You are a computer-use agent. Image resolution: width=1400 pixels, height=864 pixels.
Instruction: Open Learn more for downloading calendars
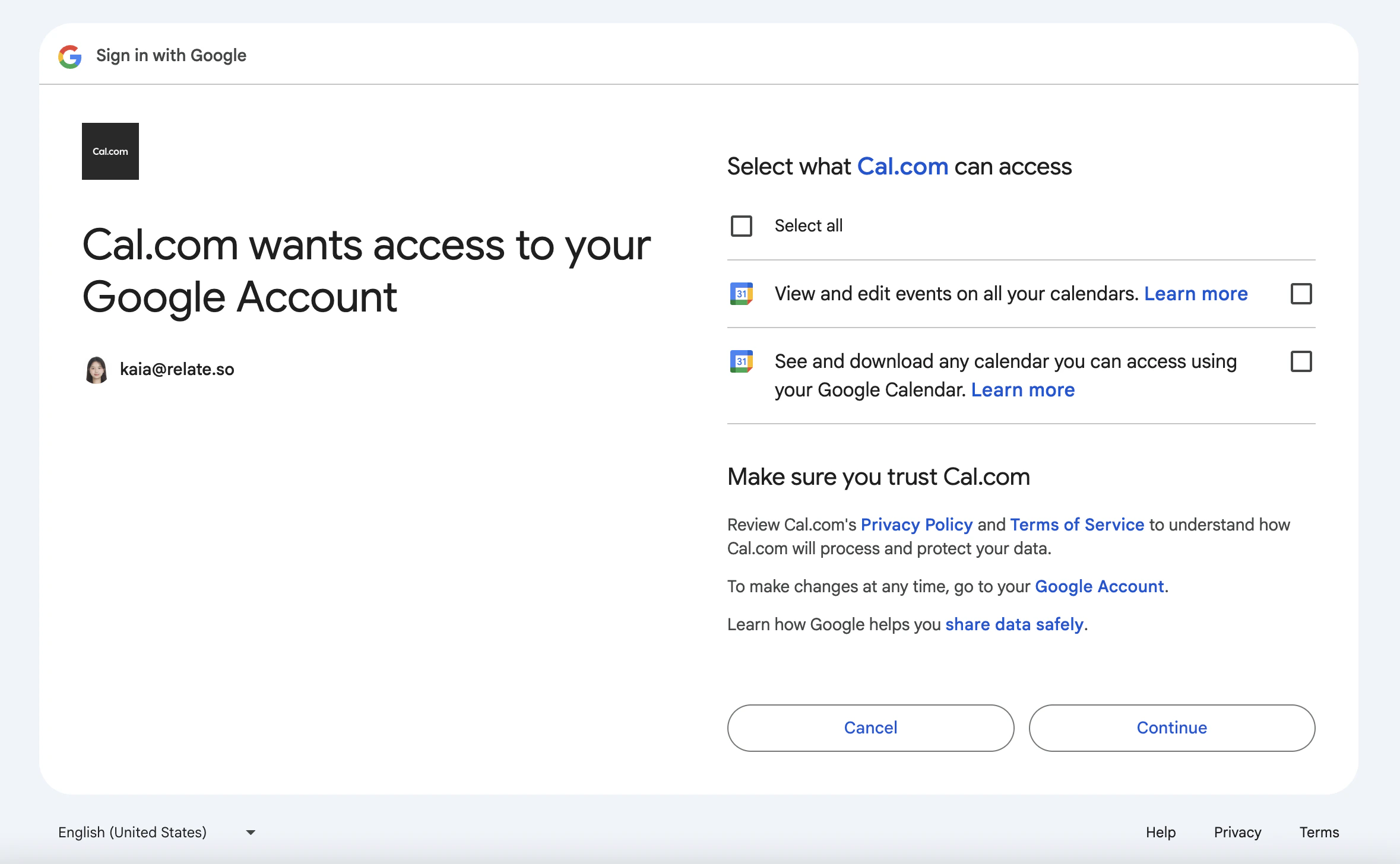(x=1022, y=389)
